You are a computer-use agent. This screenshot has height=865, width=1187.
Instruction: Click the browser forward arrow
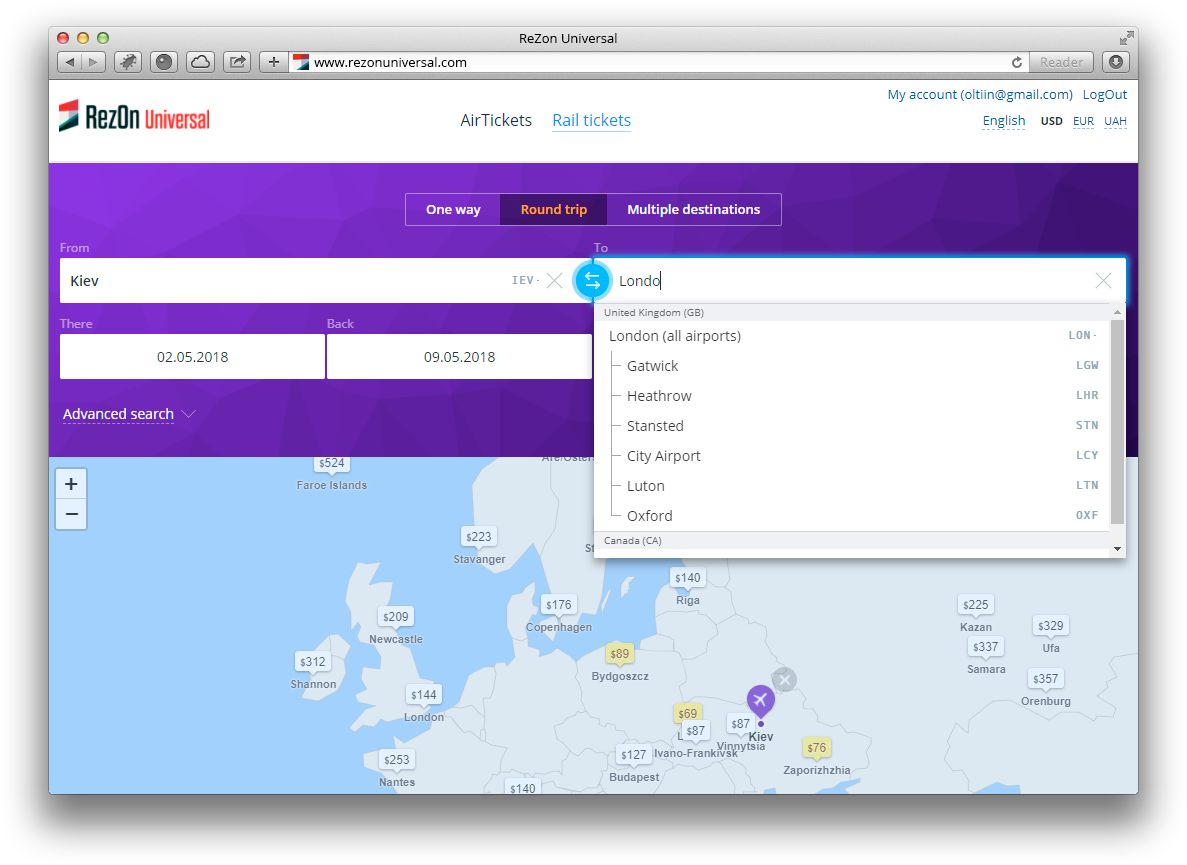click(93, 62)
